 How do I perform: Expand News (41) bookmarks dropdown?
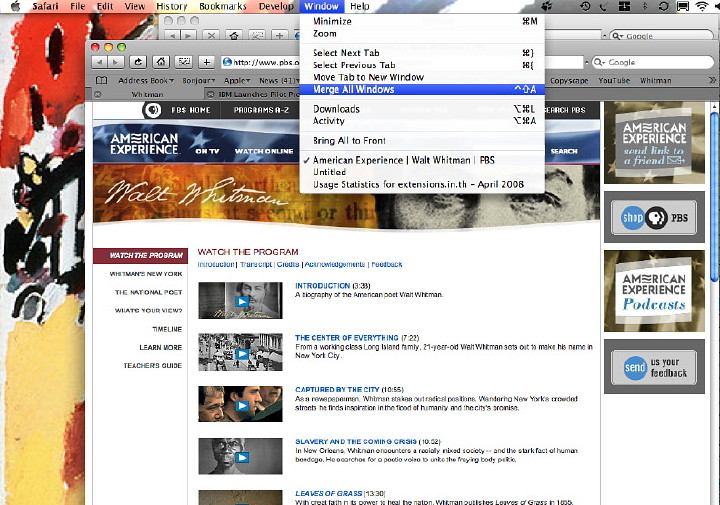click(278, 80)
